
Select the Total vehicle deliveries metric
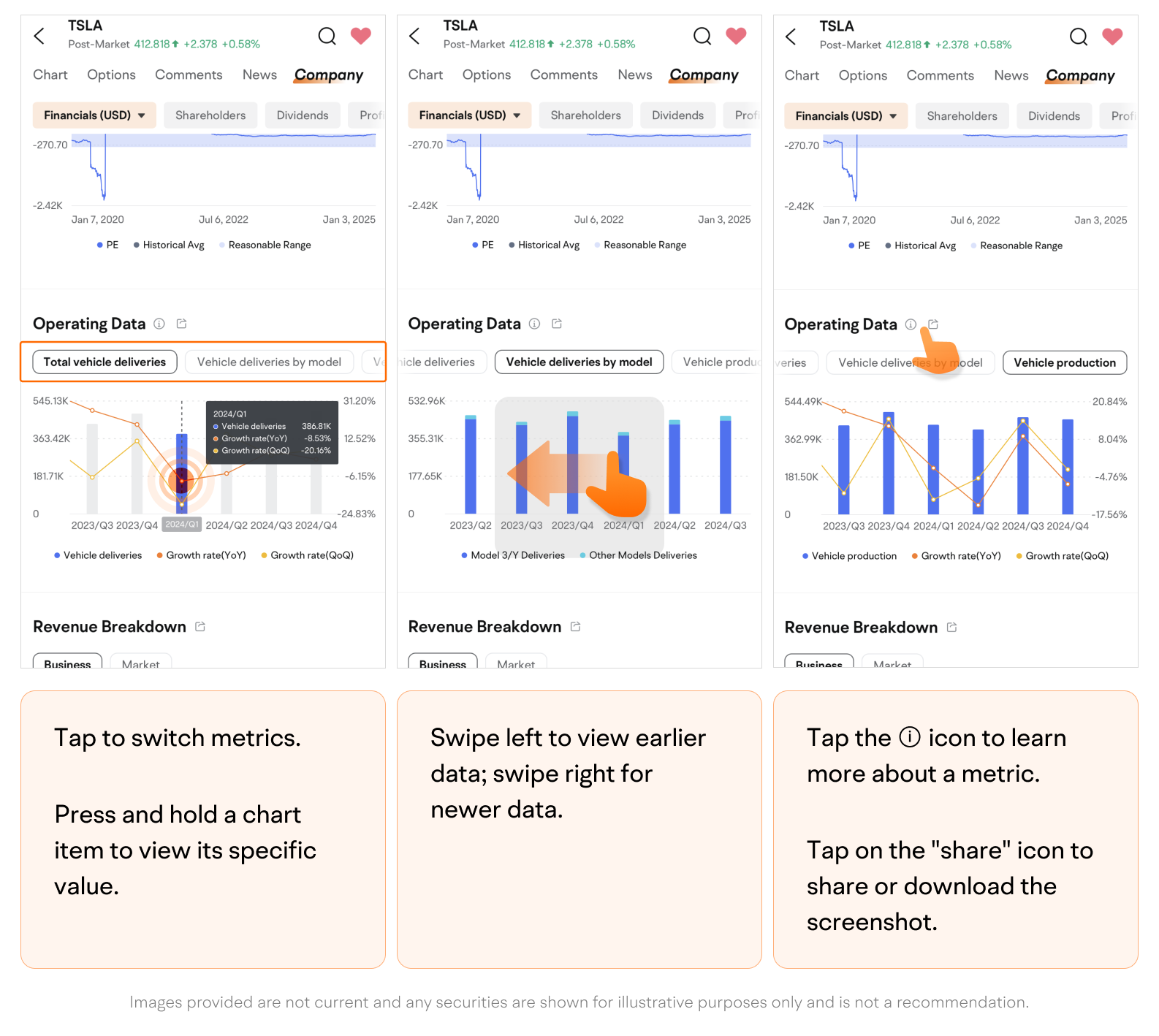point(104,362)
